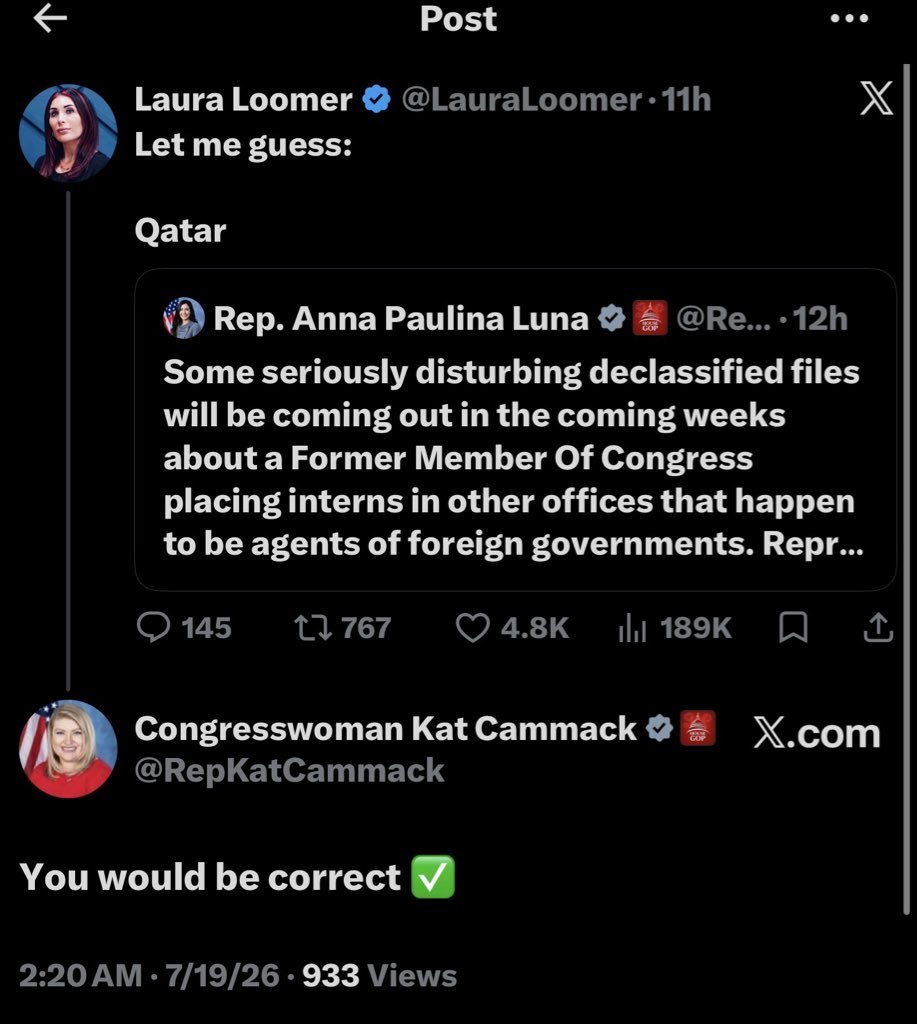917x1024 pixels.
Task: Tap the X.com label beside Cammack
Action: click(x=816, y=733)
